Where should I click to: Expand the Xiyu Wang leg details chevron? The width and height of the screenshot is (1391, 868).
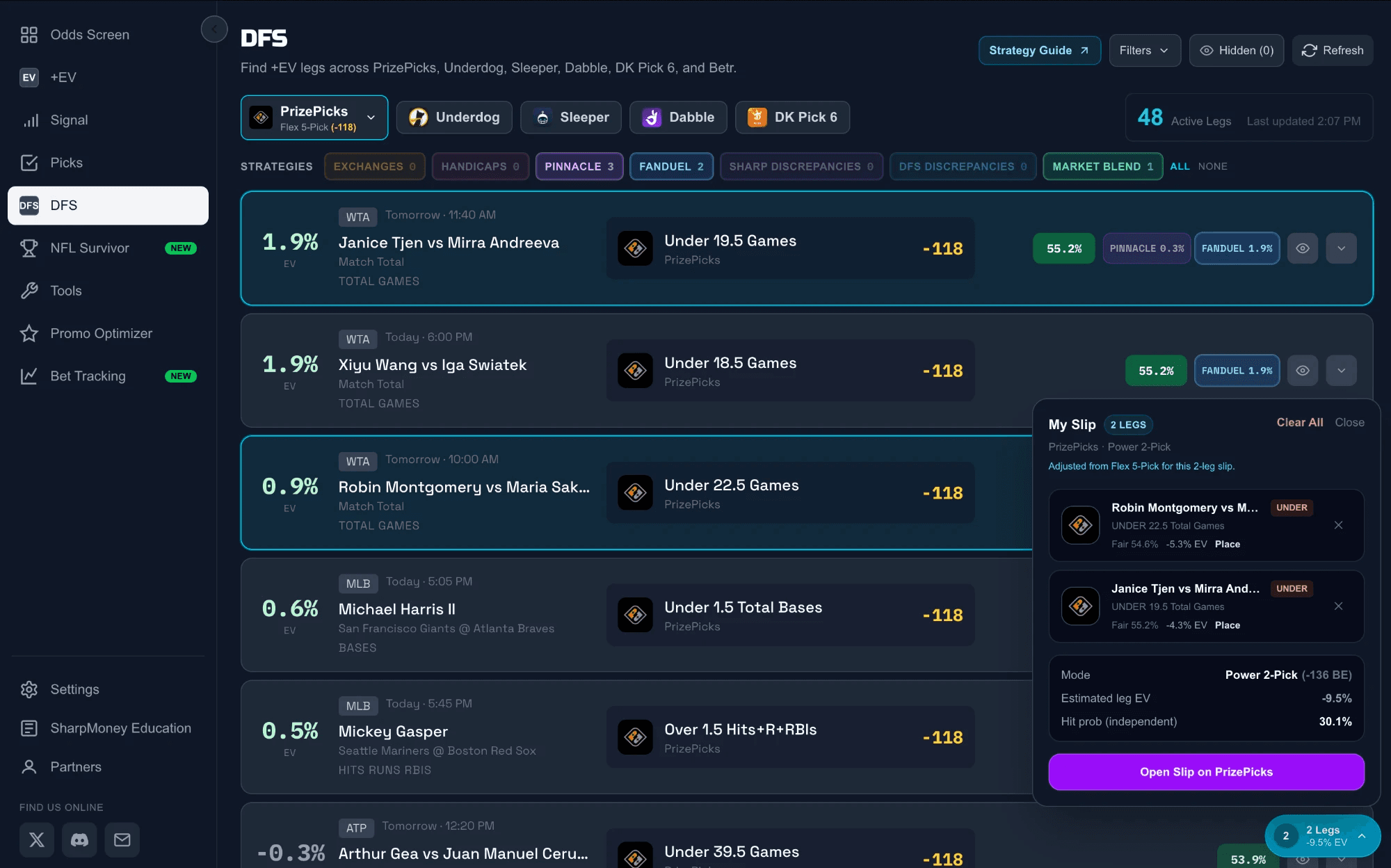click(1341, 371)
